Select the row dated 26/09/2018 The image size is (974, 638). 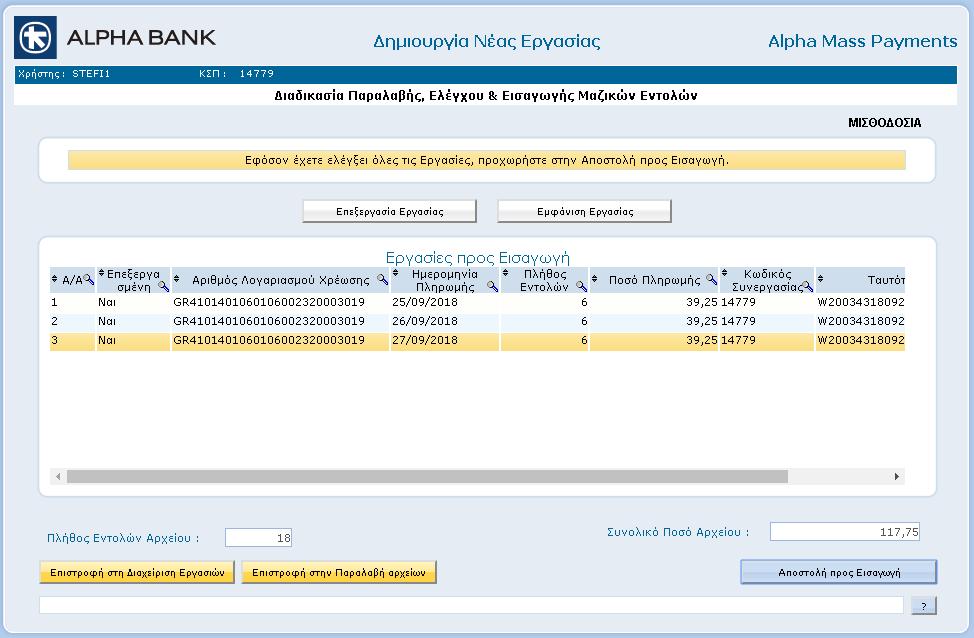click(x=477, y=322)
